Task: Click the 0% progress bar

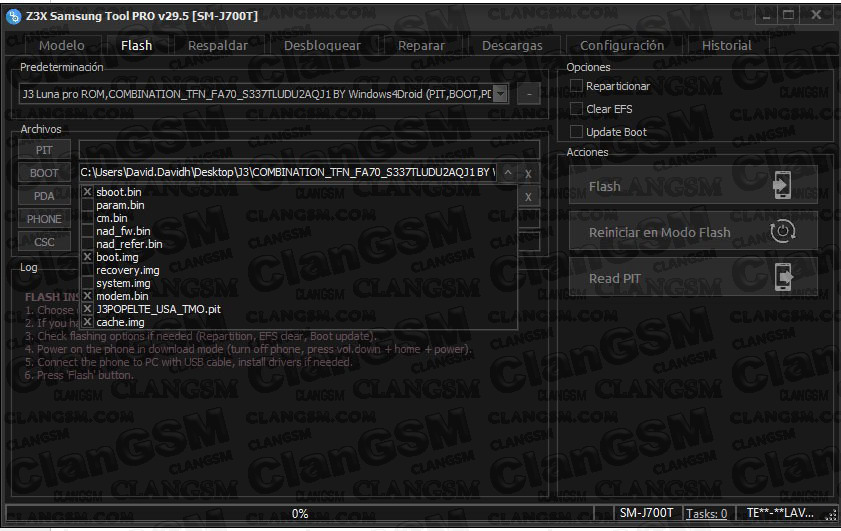Action: pyautogui.click(x=299, y=513)
